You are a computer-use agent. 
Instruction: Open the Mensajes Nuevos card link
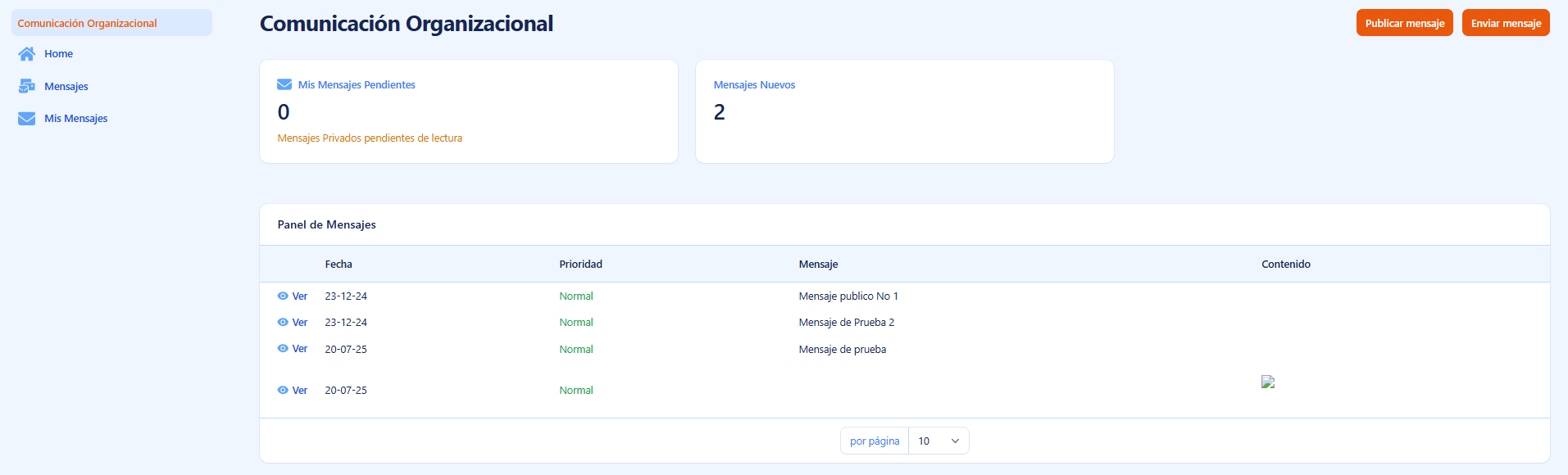point(754,84)
